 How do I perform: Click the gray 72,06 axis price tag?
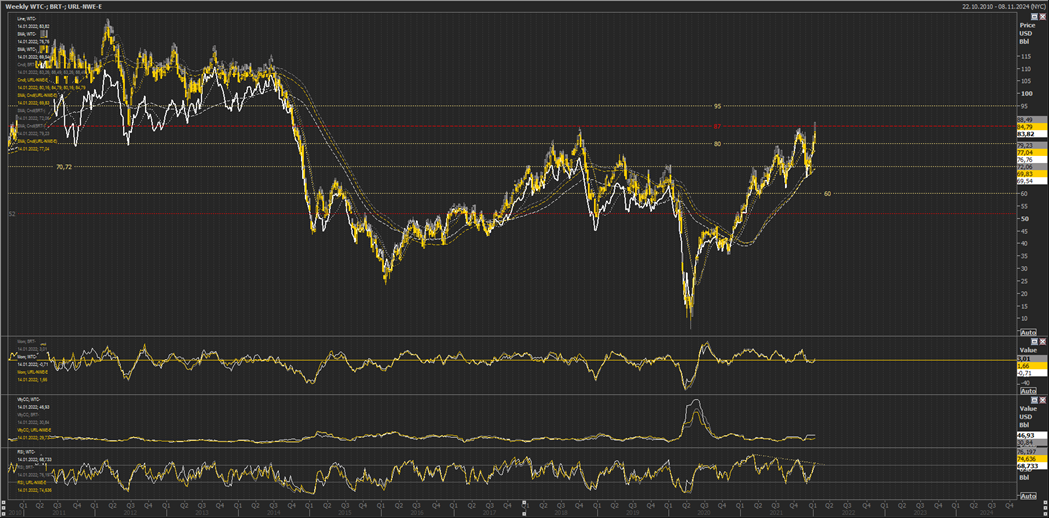click(1032, 167)
